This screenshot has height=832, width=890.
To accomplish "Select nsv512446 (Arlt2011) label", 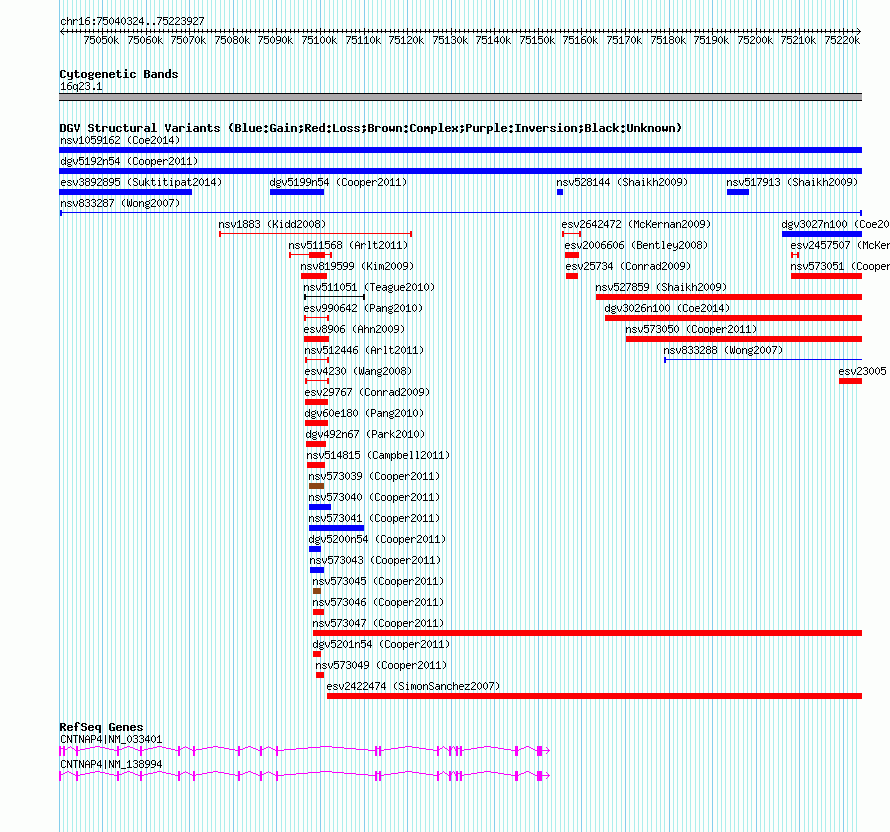I will (x=364, y=350).
